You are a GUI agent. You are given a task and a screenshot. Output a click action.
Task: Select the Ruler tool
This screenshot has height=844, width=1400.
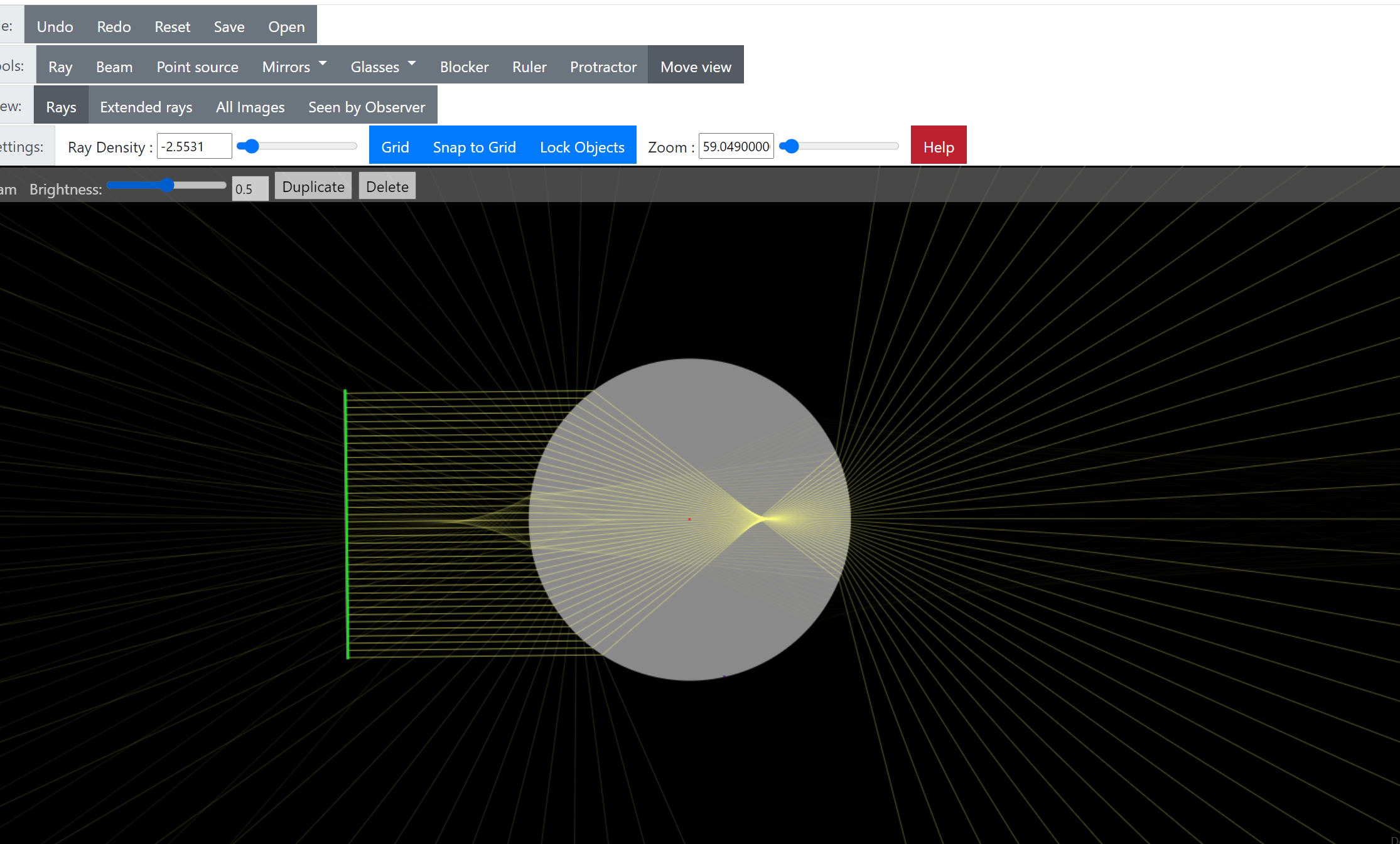tap(529, 66)
